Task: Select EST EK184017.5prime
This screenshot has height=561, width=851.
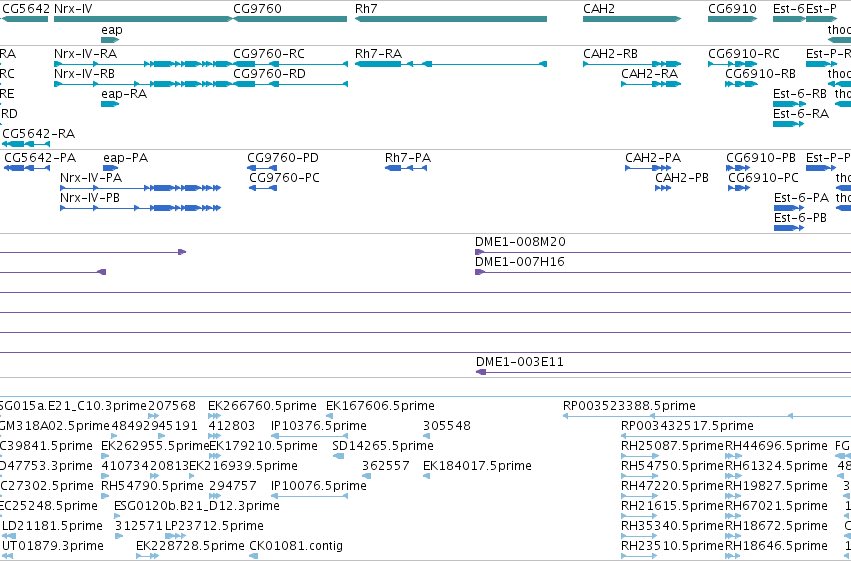Action: click(427, 476)
